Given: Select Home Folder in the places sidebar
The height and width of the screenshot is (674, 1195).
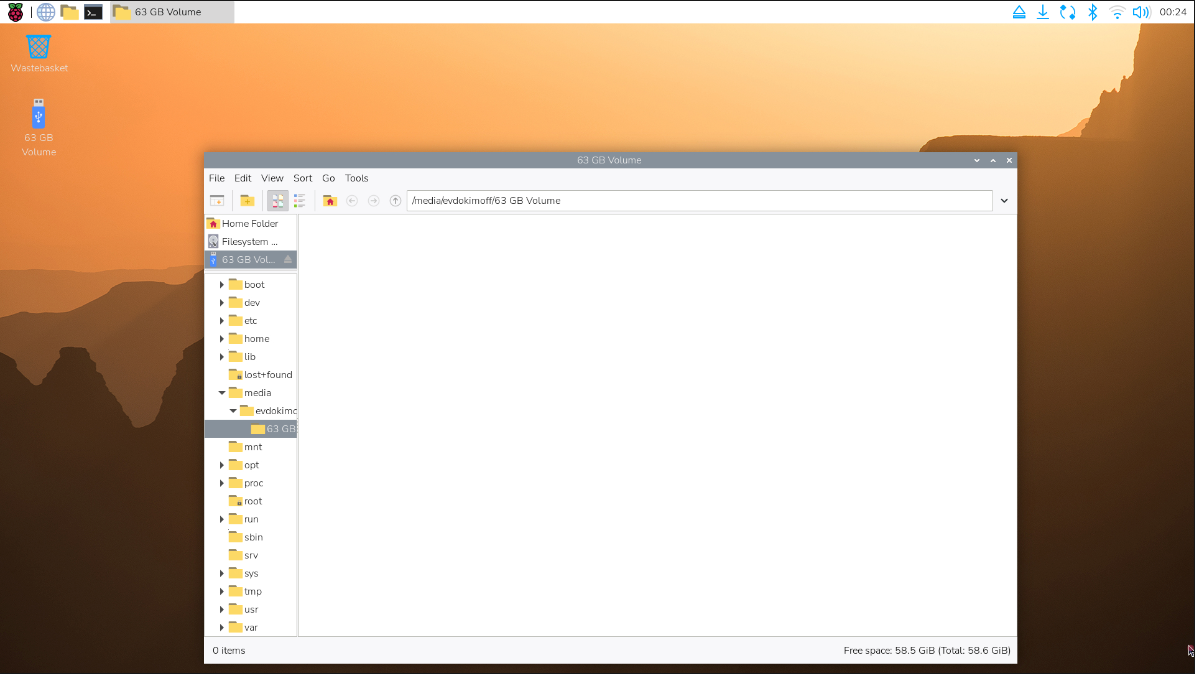Looking at the screenshot, I should pyautogui.click(x=249, y=224).
